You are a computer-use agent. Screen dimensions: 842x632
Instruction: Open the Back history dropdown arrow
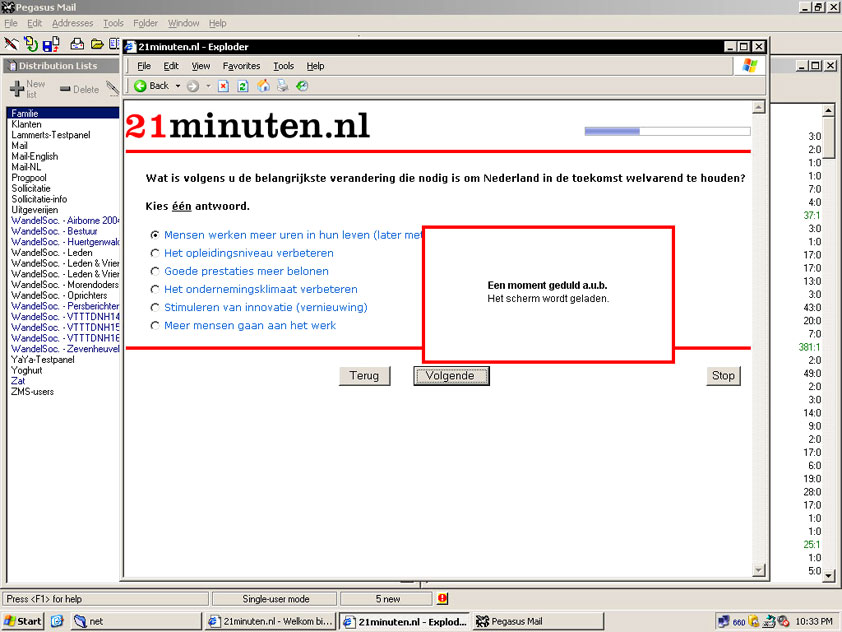178,86
